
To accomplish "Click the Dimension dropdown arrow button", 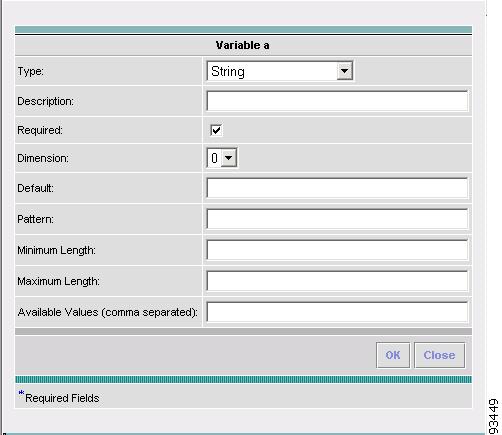I will (x=229, y=158).
